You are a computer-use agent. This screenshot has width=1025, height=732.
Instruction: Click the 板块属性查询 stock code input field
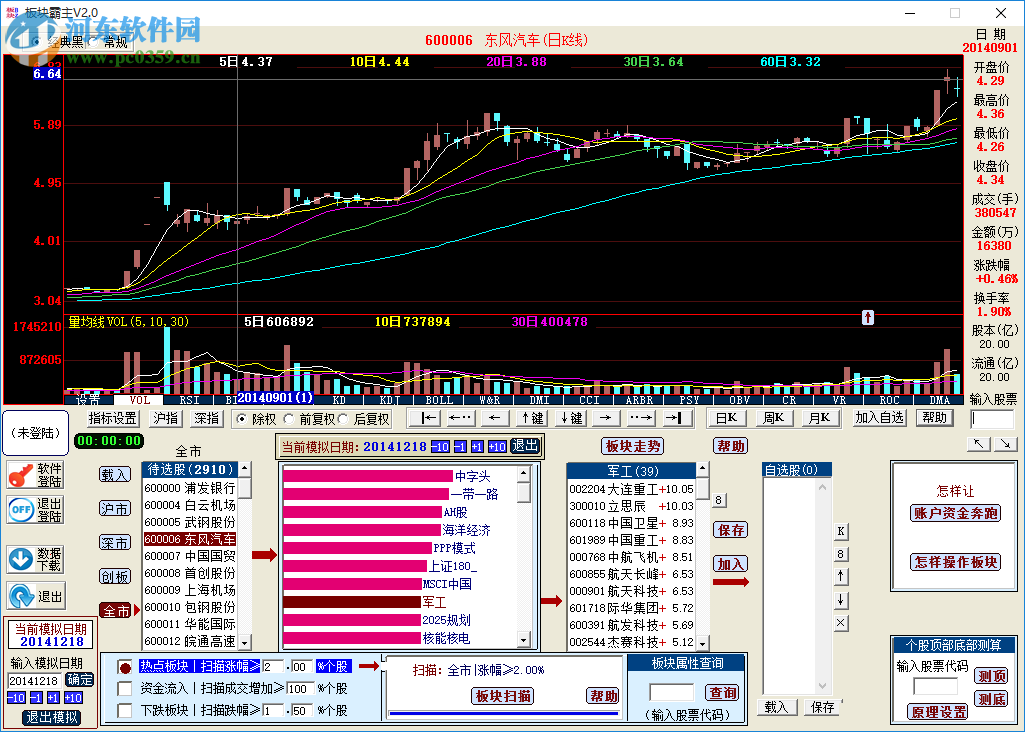(x=671, y=693)
